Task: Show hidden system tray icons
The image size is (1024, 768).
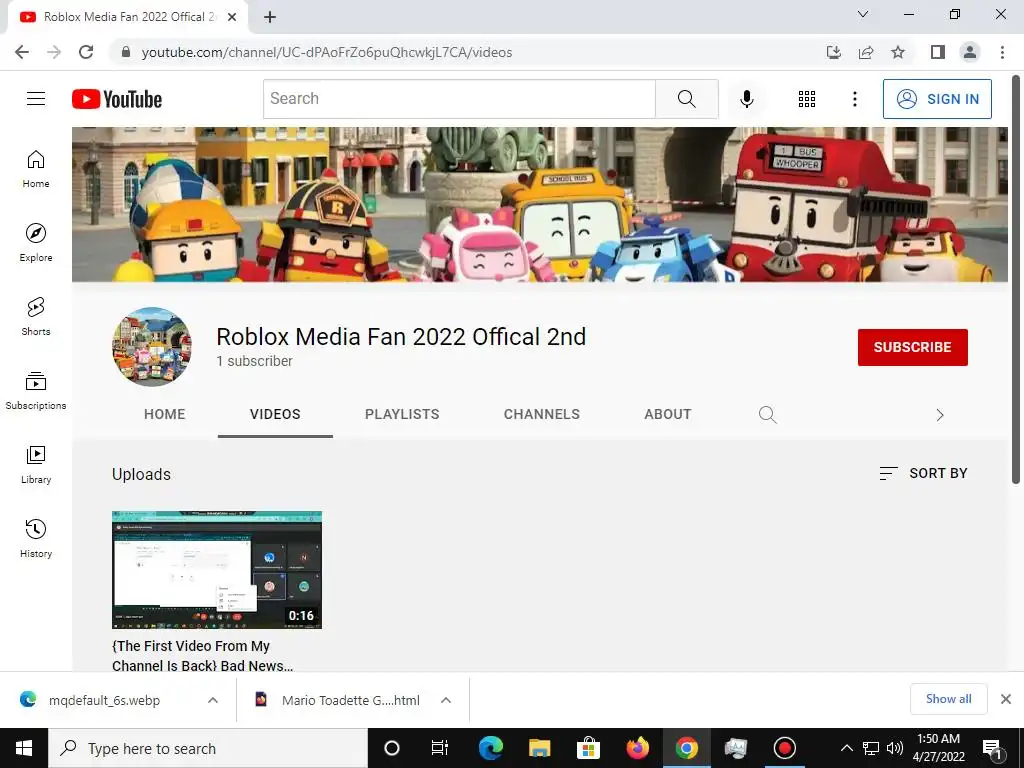Action: [x=846, y=748]
